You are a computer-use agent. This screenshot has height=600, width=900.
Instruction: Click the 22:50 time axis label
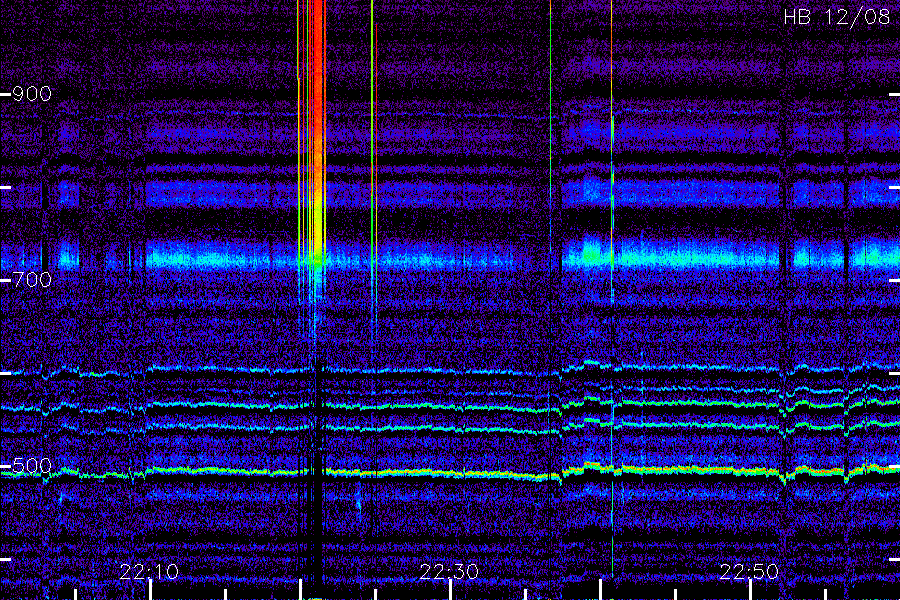pos(749,572)
